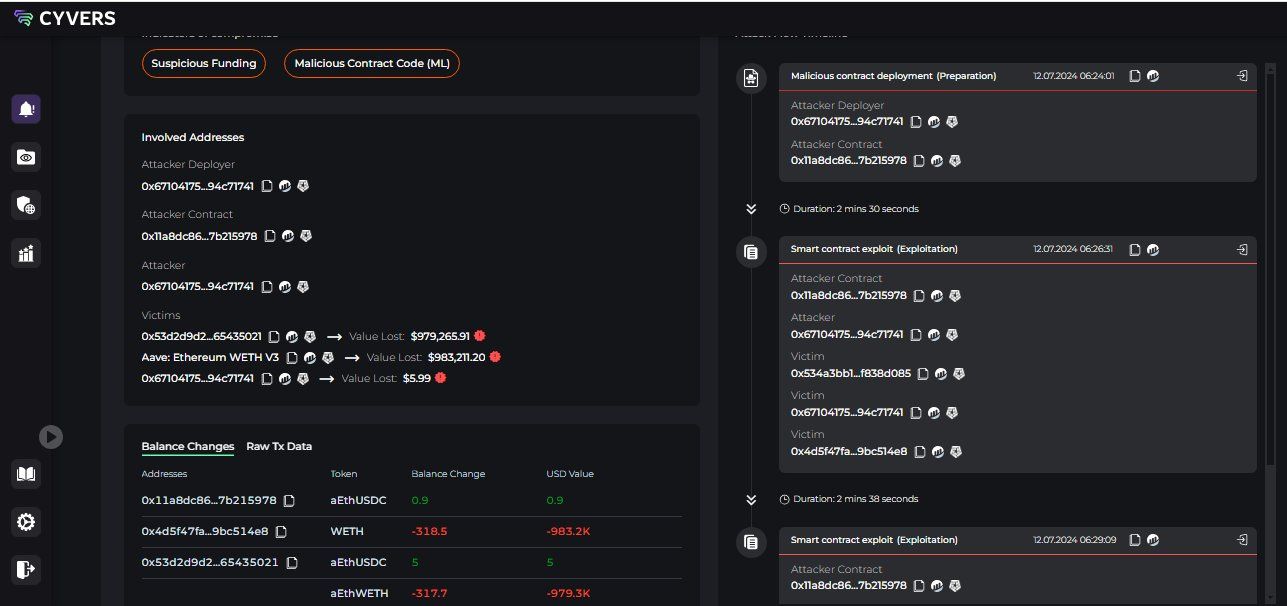Expand the sidebar using the round arrow button
This screenshot has height=606, width=1287.
tap(51, 437)
